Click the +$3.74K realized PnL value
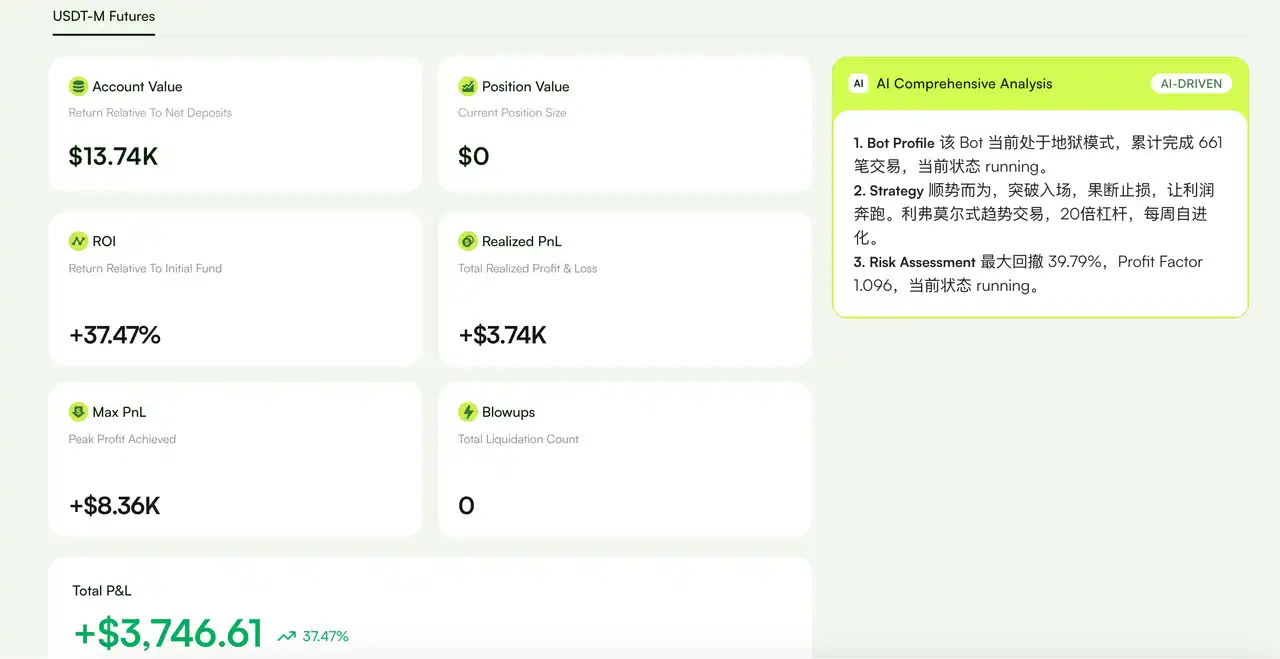The height and width of the screenshot is (659, 1280). 503,335
